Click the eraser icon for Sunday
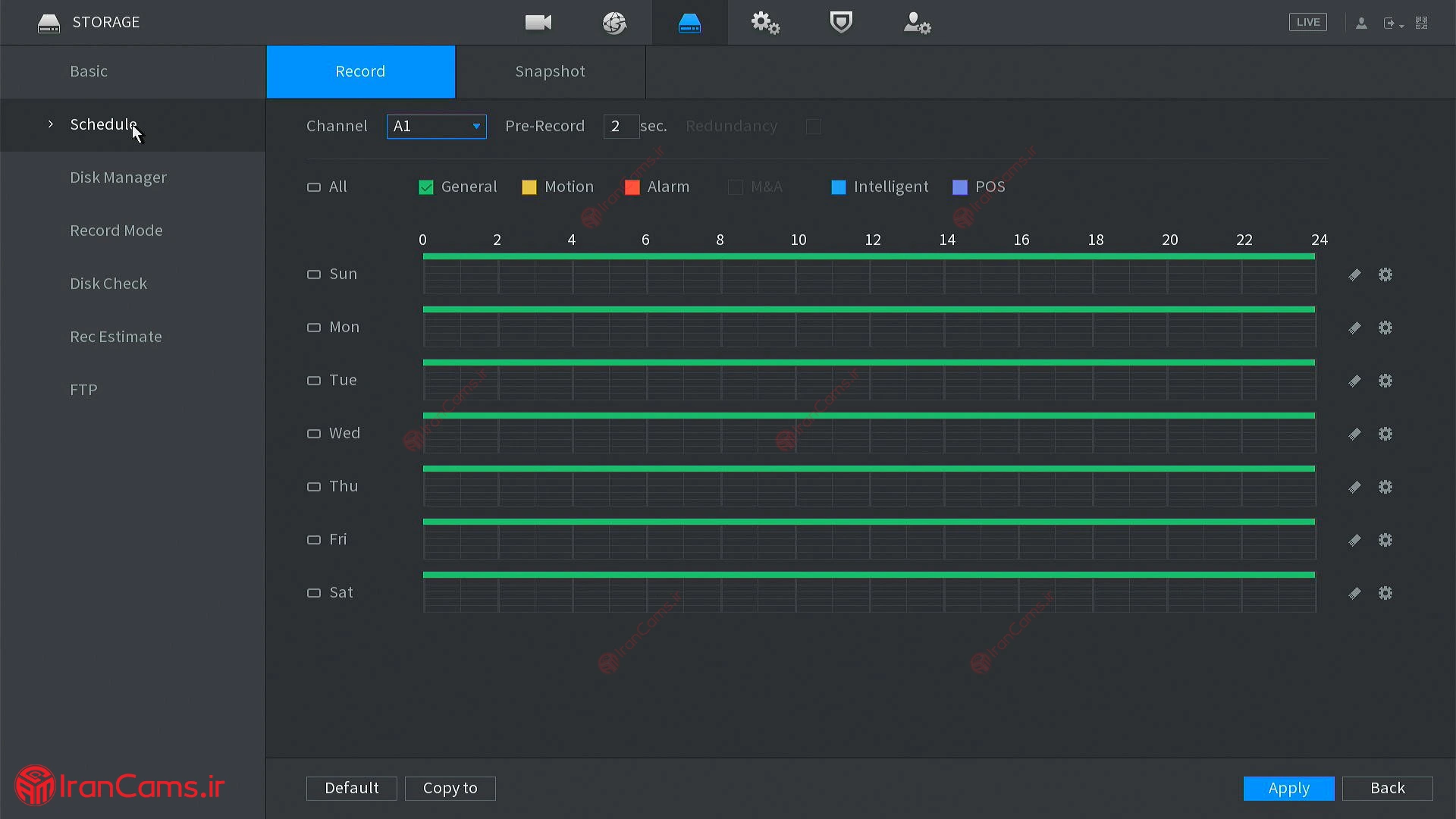This screenshot has height=819, width=1456. click(x=1354, y=275)
